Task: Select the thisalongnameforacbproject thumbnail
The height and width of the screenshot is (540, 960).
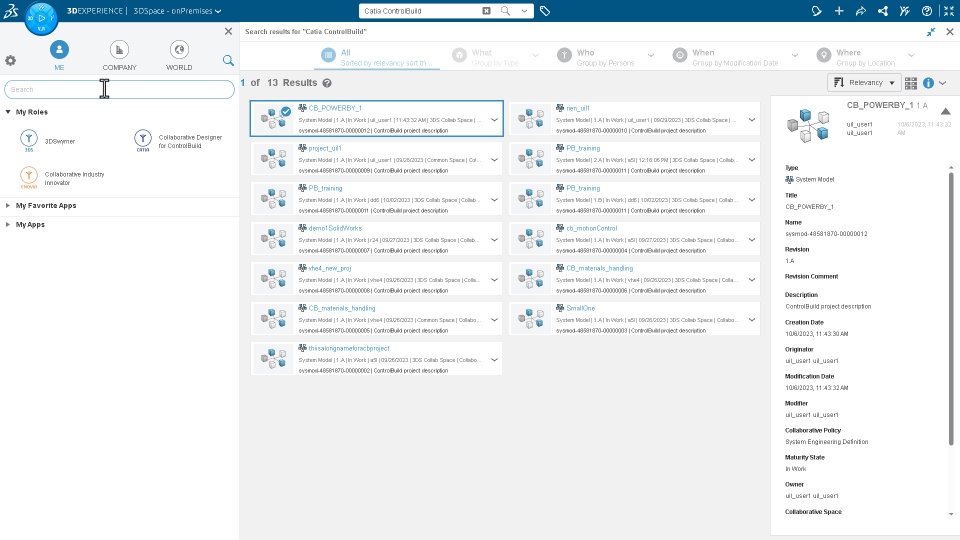Action: [274, 359]
